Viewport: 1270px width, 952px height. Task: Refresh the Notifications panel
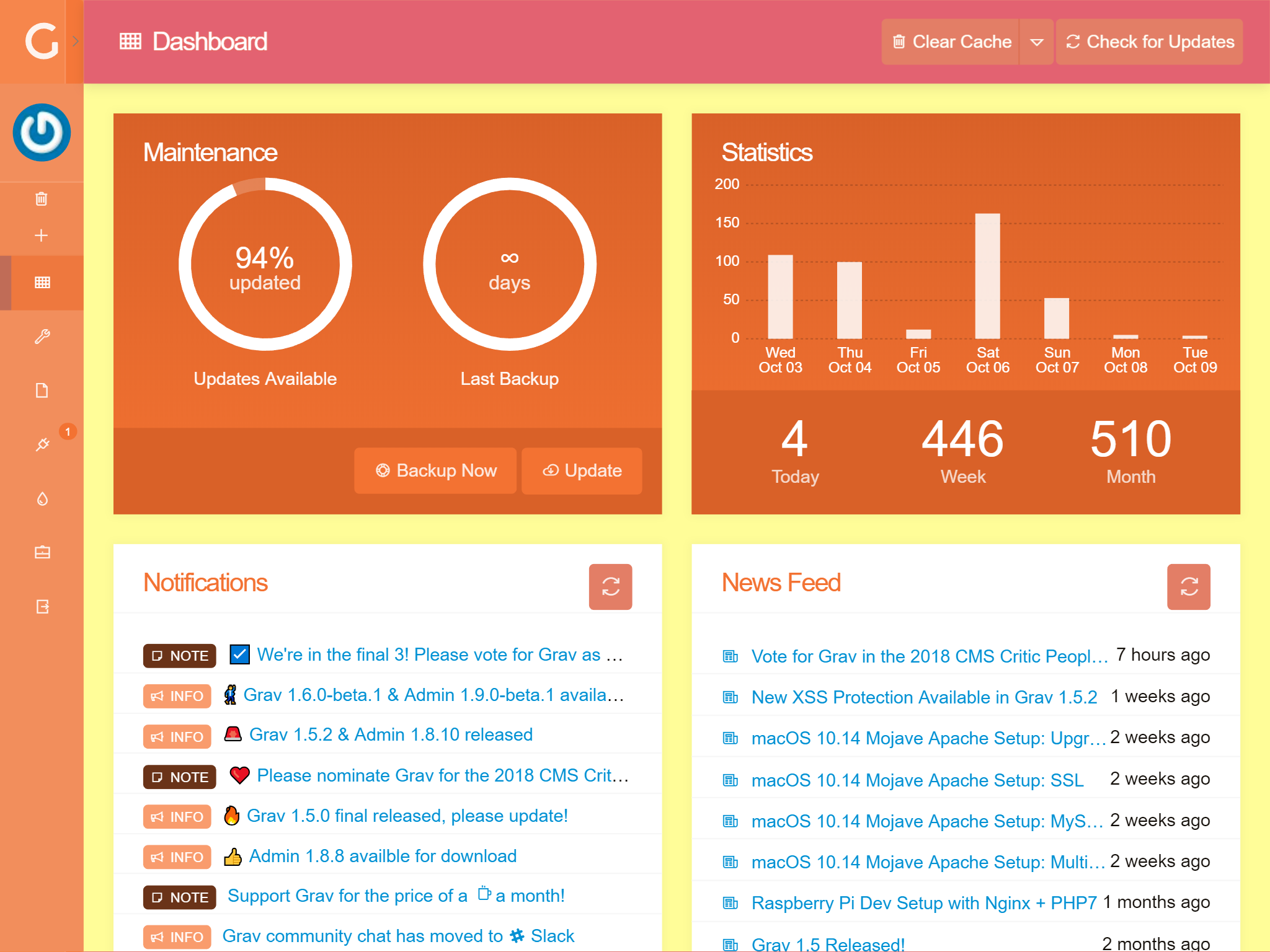[x=610, y=586]
